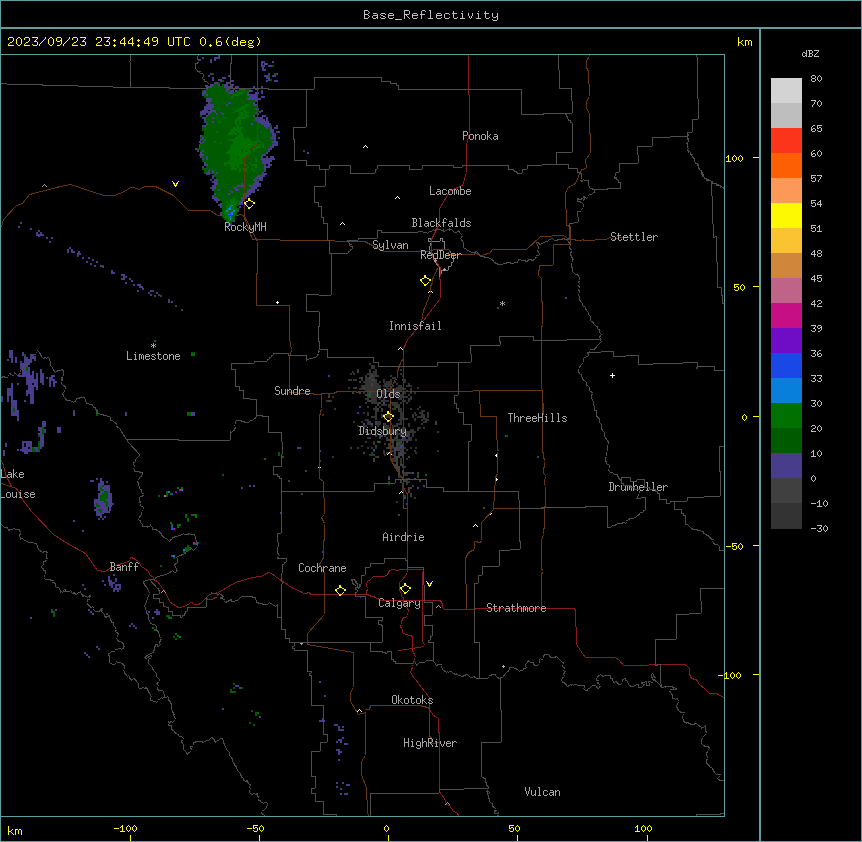Click the large green echo north of RockyMH
862x842 pixels.
click(x=236, y=146)
